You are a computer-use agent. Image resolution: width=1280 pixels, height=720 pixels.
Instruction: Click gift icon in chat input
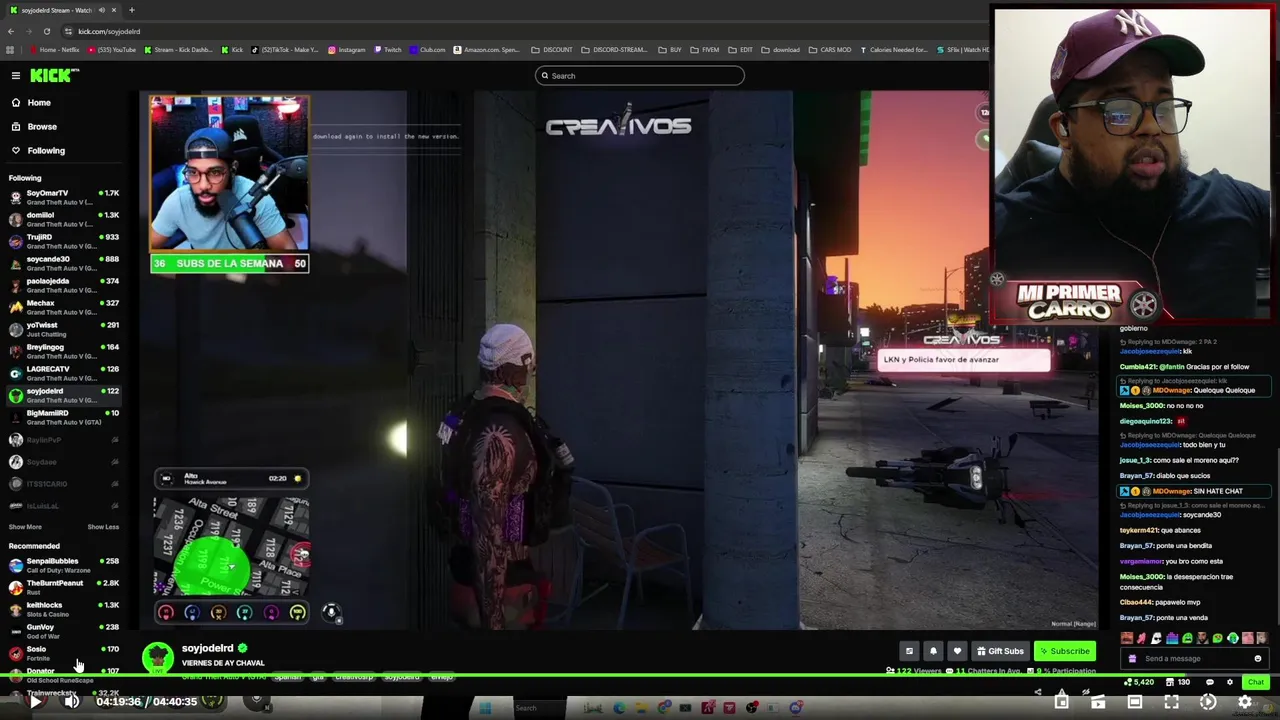tap(1132, 659)
